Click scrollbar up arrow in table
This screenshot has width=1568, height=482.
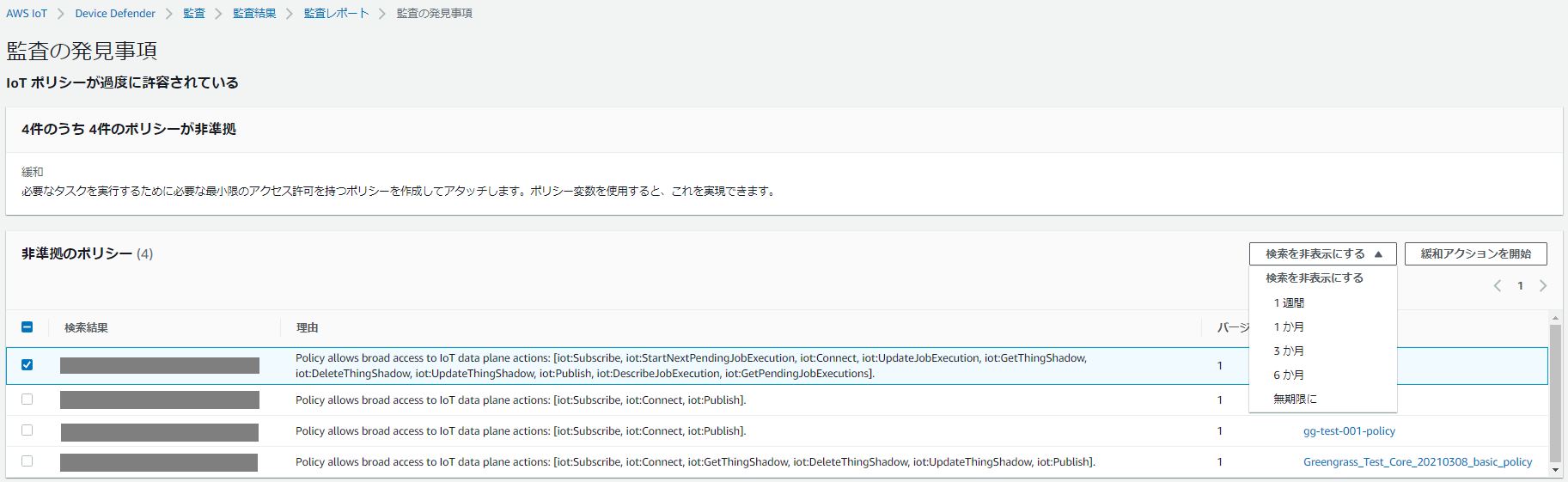(1555, 319)
